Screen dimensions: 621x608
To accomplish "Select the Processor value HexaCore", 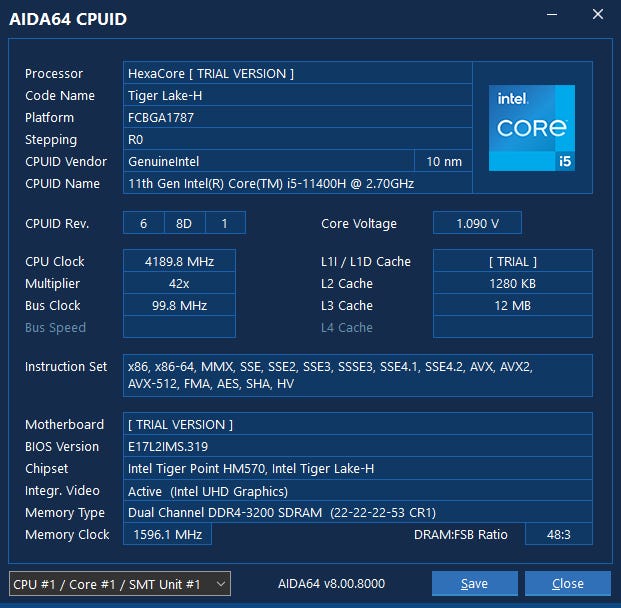I will (297, 73).
